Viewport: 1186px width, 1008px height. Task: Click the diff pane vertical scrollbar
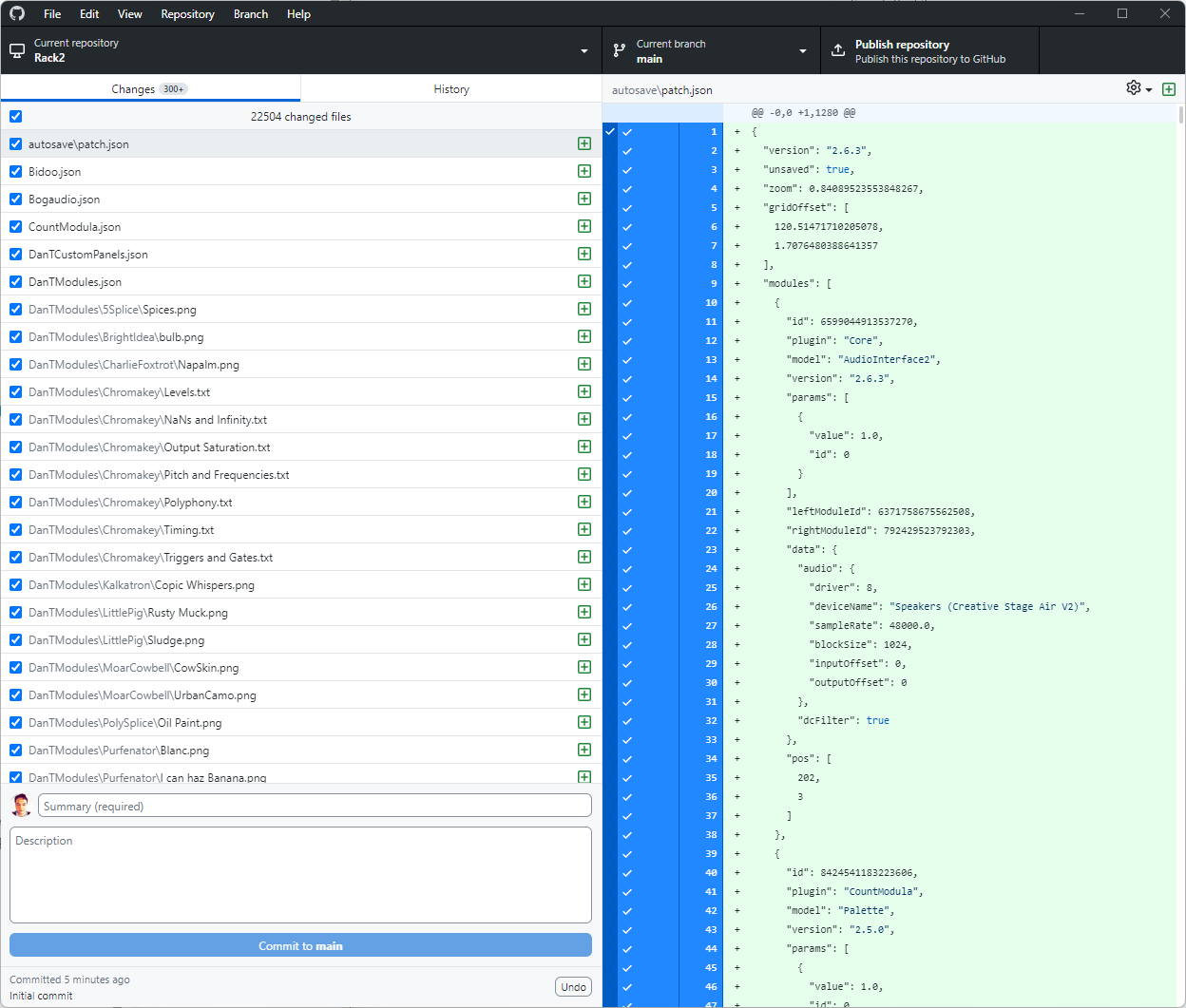1181,114
